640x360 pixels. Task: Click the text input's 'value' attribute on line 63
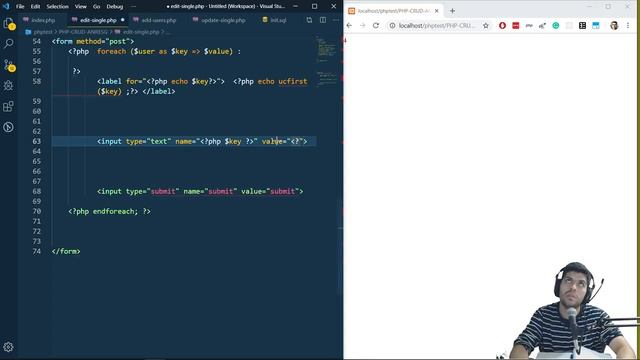pyautogui.click(x=272, y=141)
